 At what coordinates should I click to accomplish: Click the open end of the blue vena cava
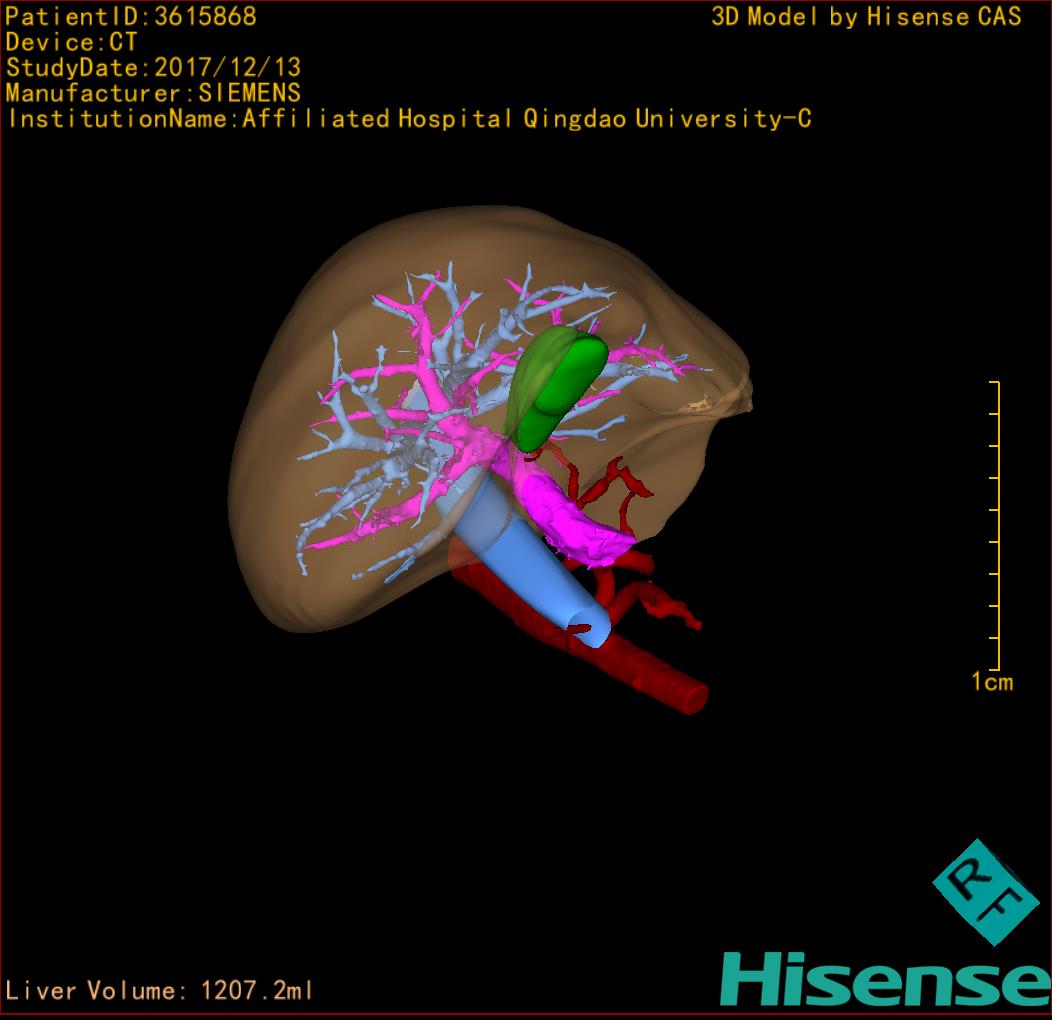pyautogui.click(x=588, y=627)
